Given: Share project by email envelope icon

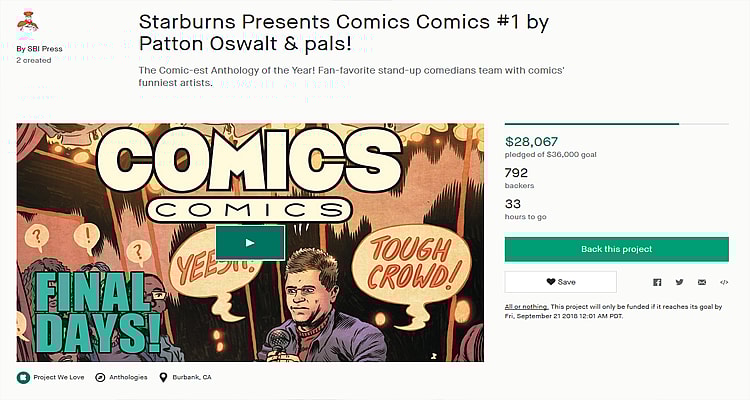Looking at the screenshot, I should pyautogui.click(x=702, y=282).
